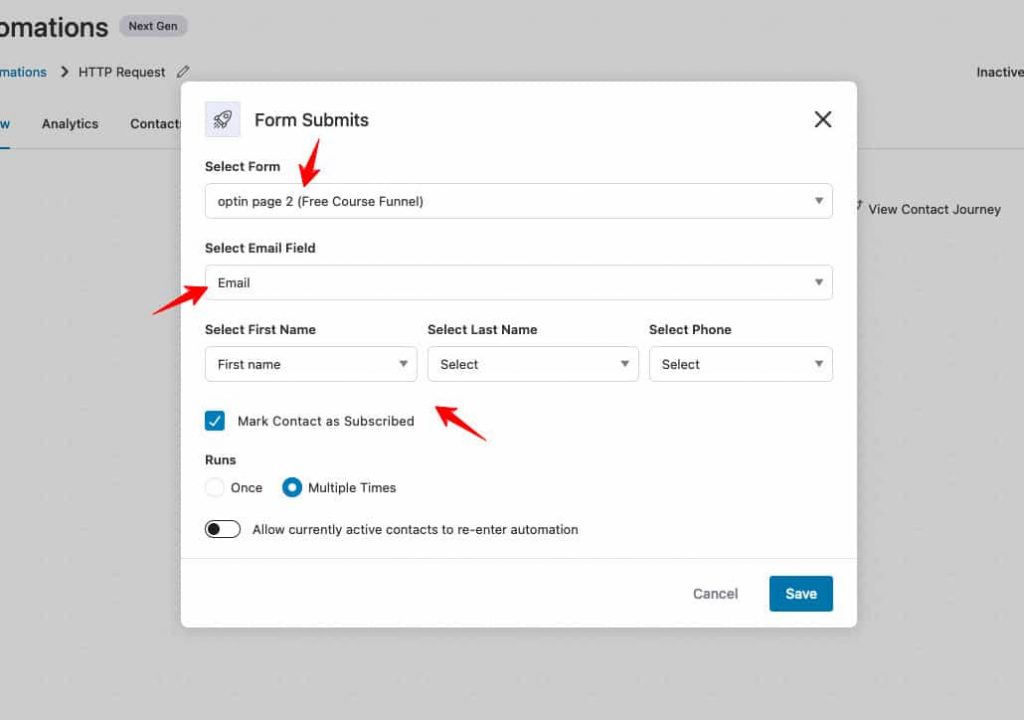Screen dimensions: 1024x720
Task: Select the Multiple Times radio option
Action: [x=292, y=487]
